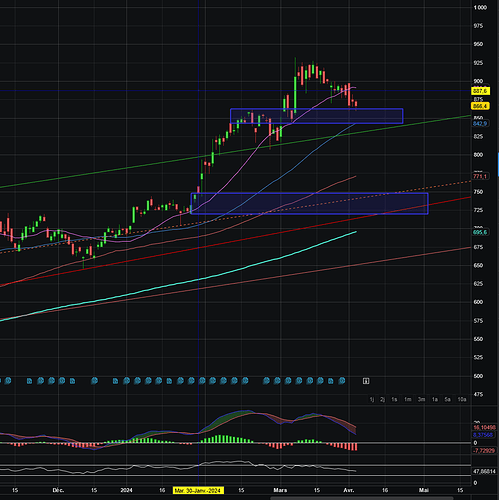This screenshot has height=500, width=499.
Task: Click the yellow 887,6 price label
Action: pyautogui.click(x=480, y=91)
